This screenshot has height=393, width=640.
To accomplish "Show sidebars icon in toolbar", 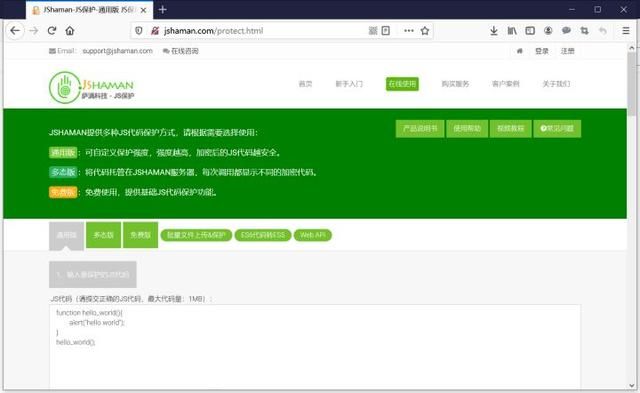I will (x=530, y=31).
